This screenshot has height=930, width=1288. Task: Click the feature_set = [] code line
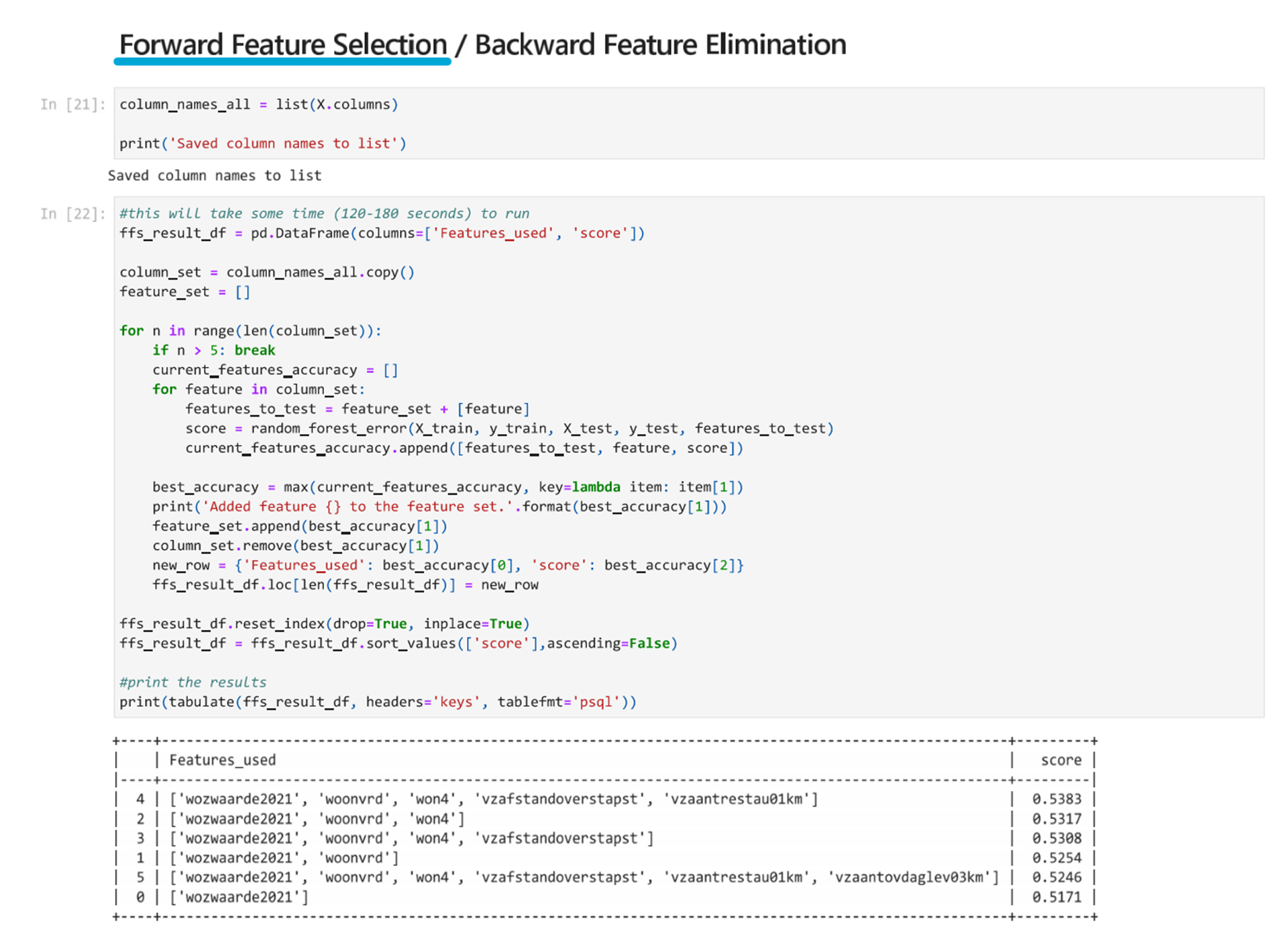184,292
